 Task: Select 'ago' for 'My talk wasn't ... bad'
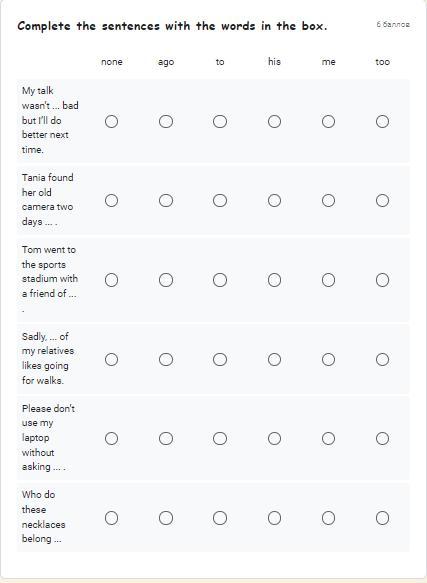[166, 121]
